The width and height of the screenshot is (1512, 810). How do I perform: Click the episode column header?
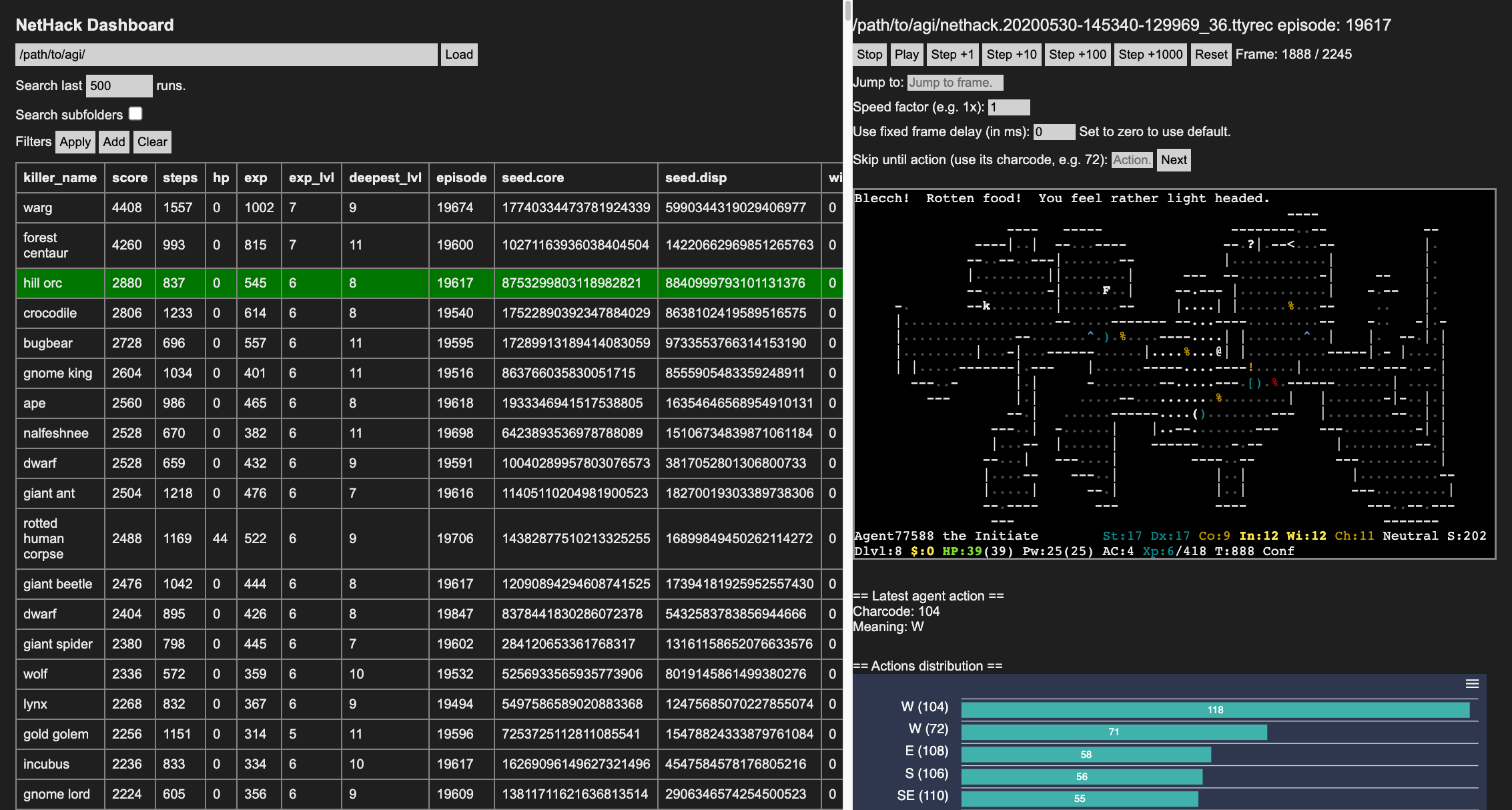[461, 177]
